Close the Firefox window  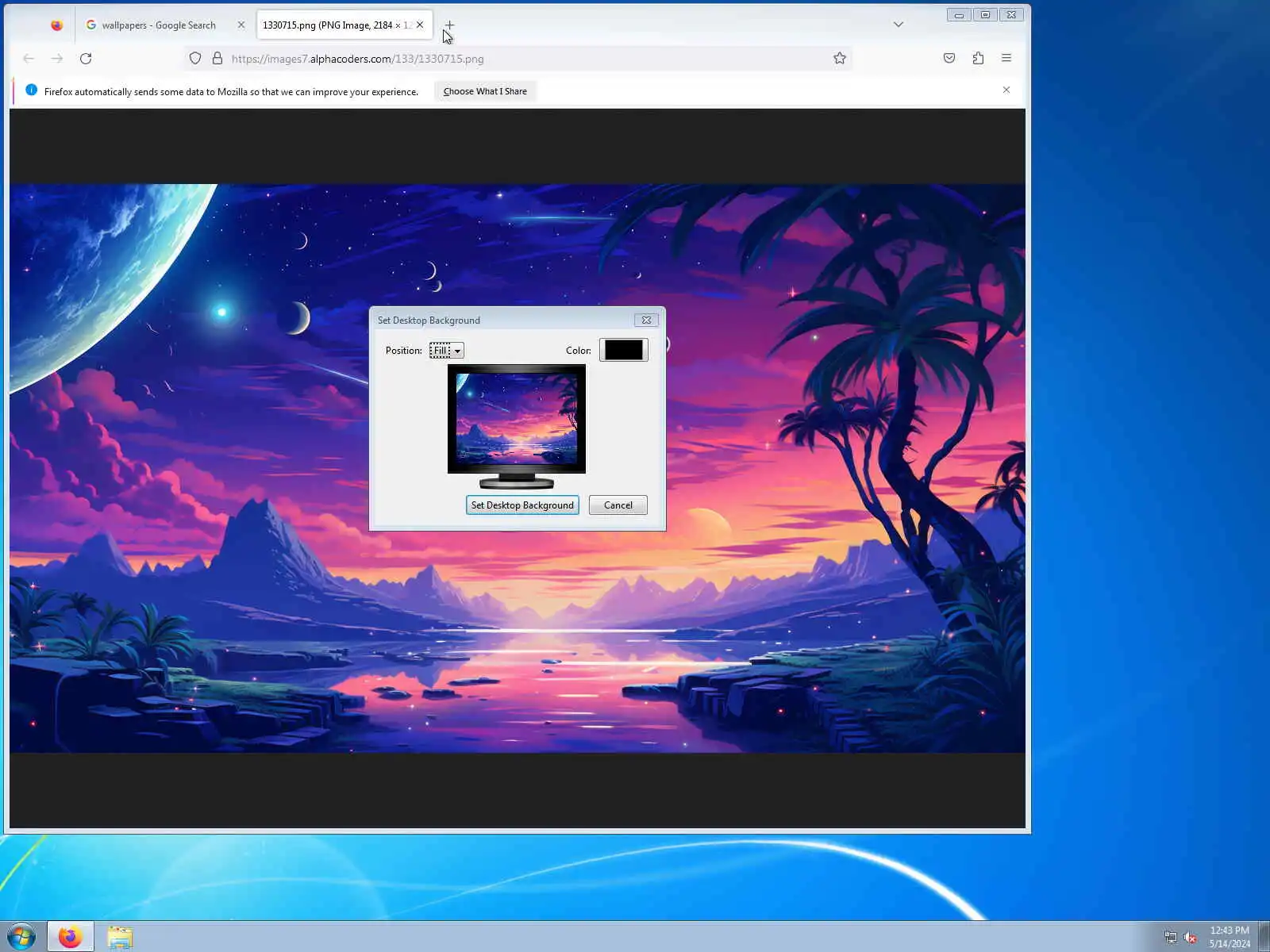tap(1011, 15)
